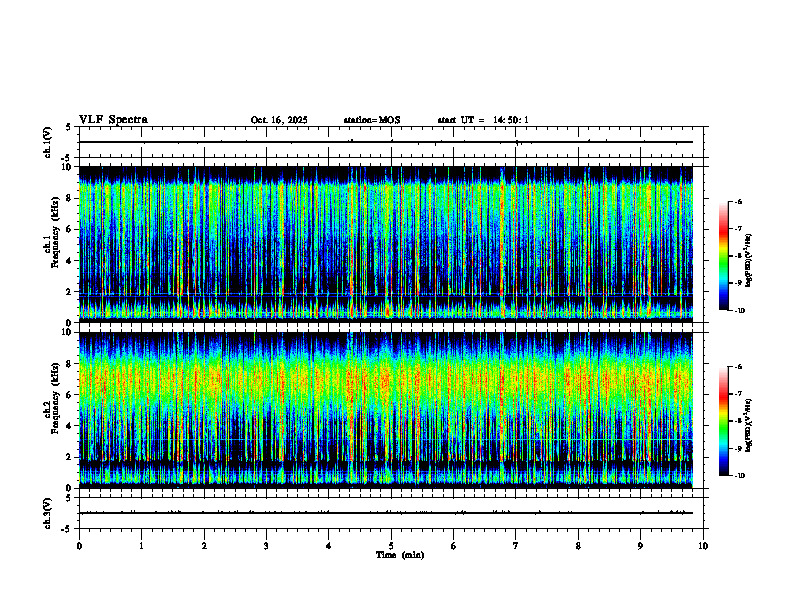This screenshot has height=612, width=792.
Task: Click the ch.1 spectrogram at 6 kHz
Action: pyautogui.click(x=385, y=229)
